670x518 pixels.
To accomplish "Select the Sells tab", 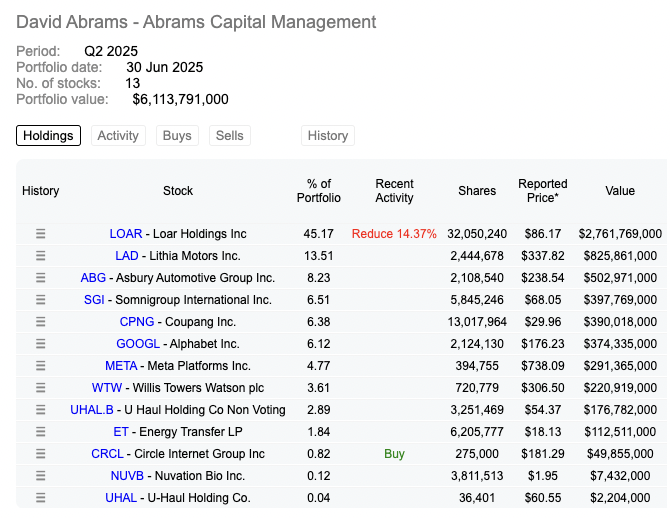I will (229, 136).
